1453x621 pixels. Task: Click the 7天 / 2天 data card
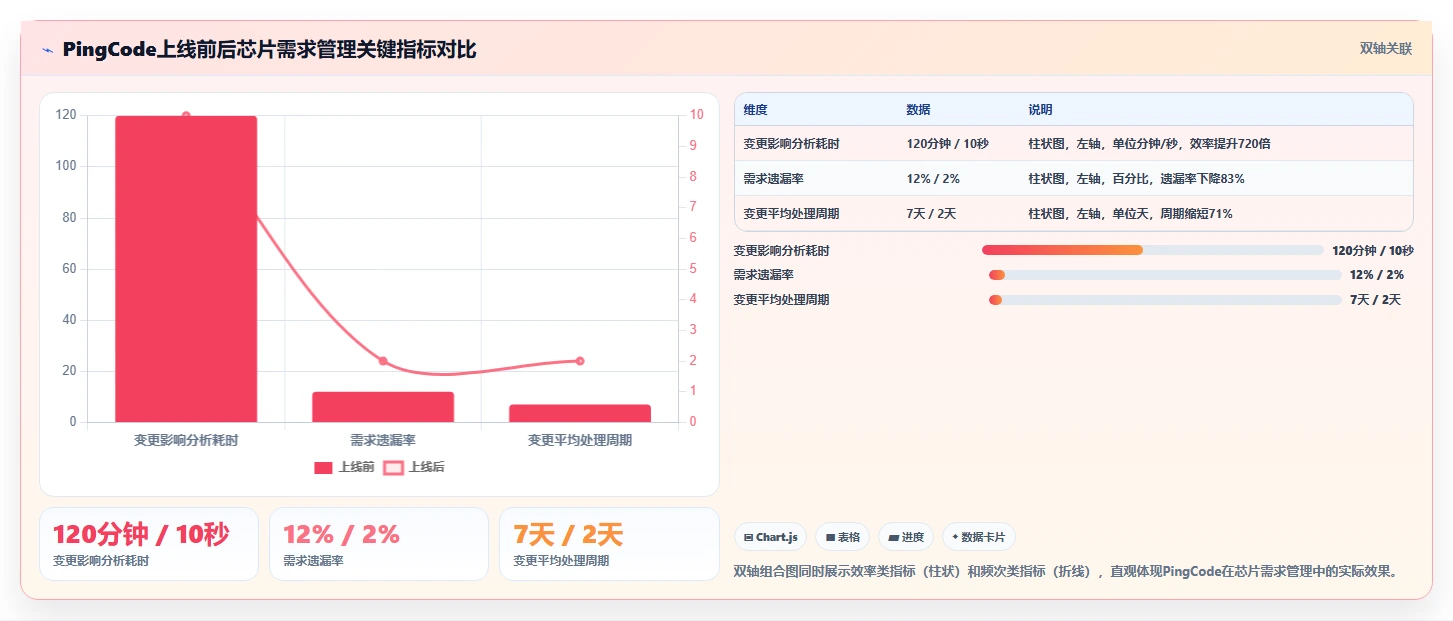[x=609, y=544]
